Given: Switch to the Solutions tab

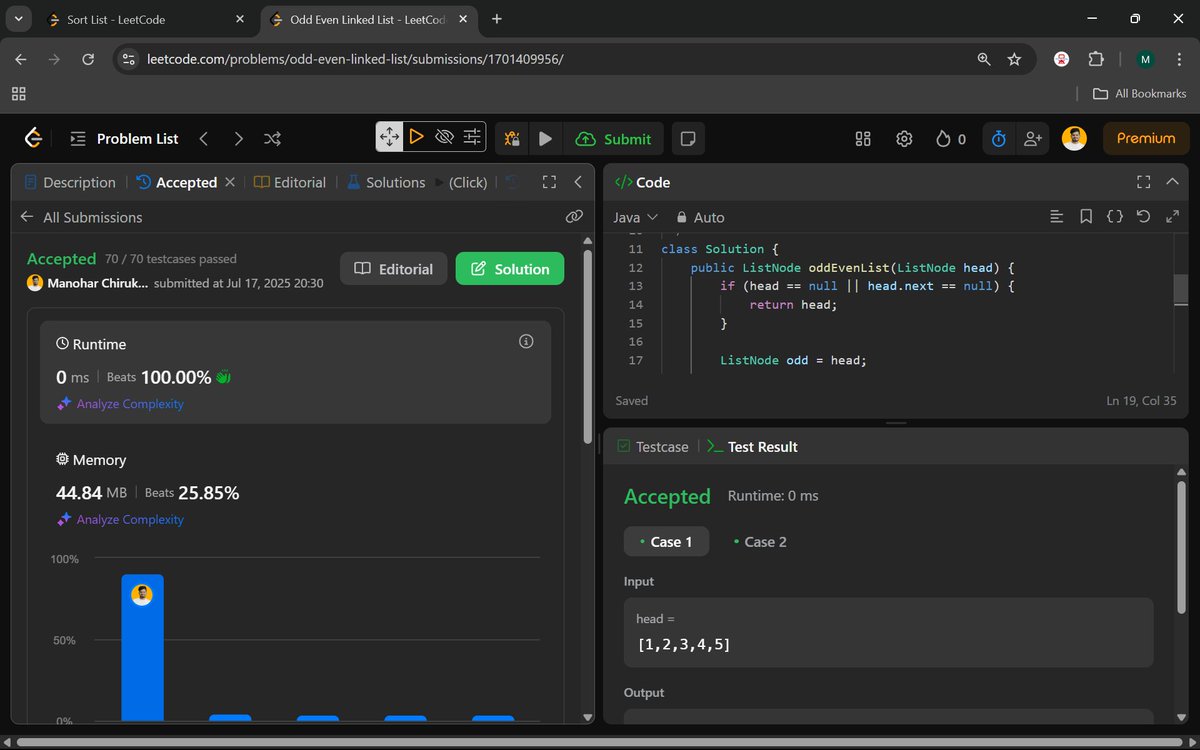Looking at the screenshot, I should (386, 182).
